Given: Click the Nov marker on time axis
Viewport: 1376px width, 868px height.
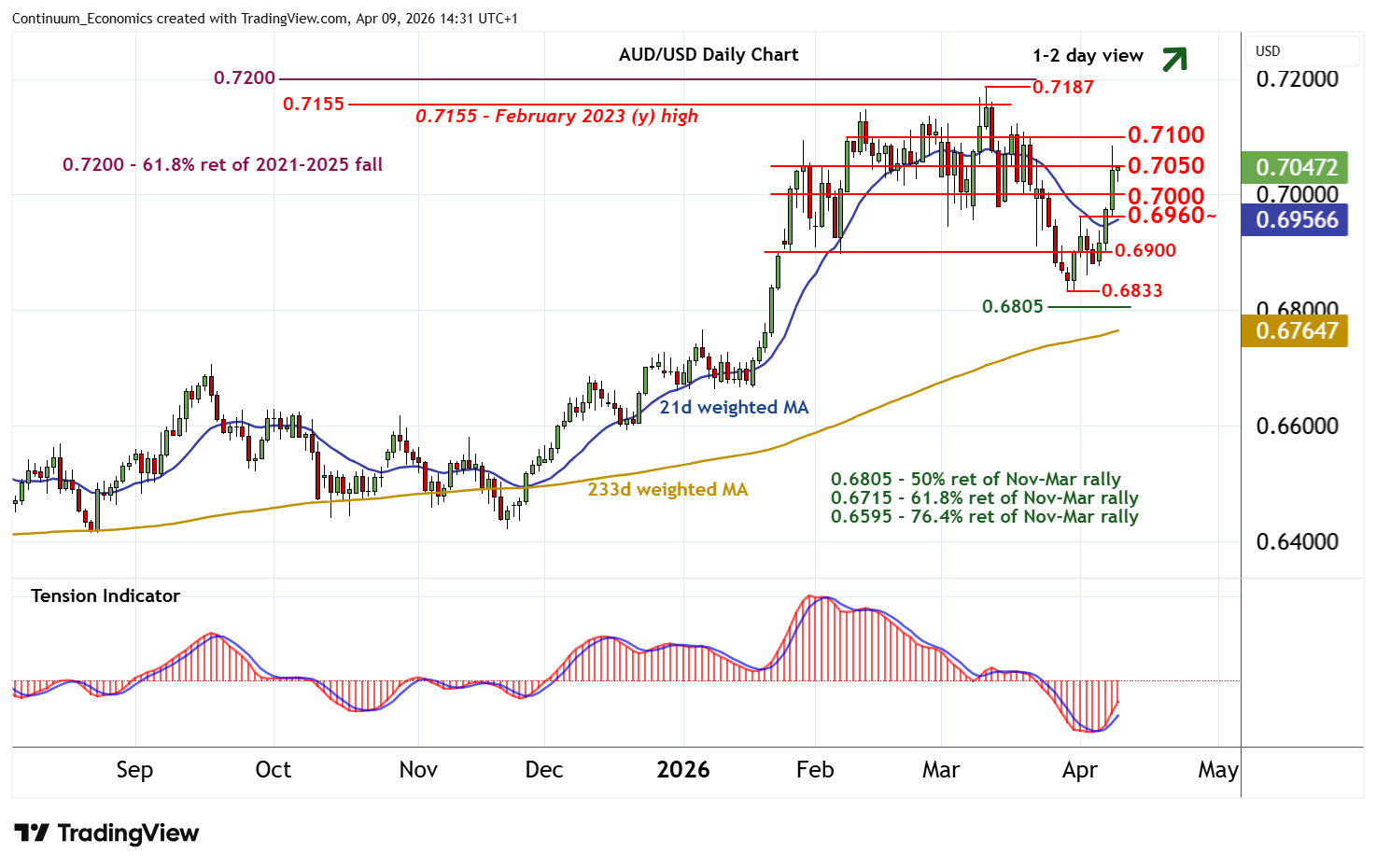Looking at the screenshot, I should coord(417,770).
